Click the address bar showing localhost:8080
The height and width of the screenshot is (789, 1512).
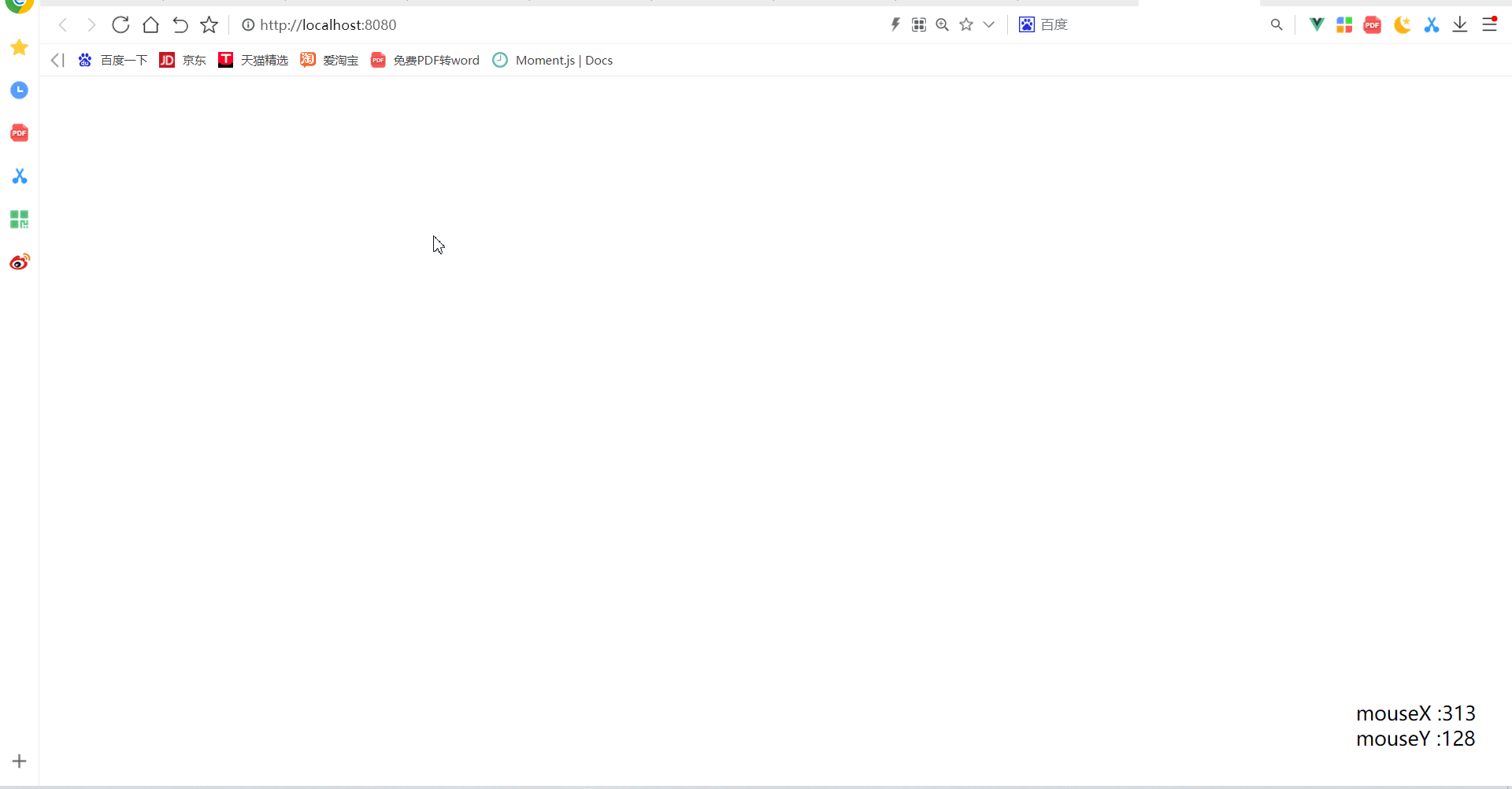click(x=328, y=25)
